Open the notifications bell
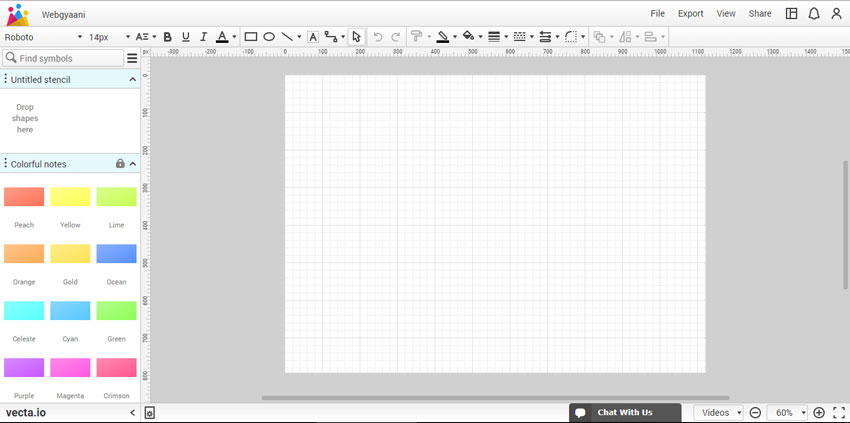 [814, 14]
